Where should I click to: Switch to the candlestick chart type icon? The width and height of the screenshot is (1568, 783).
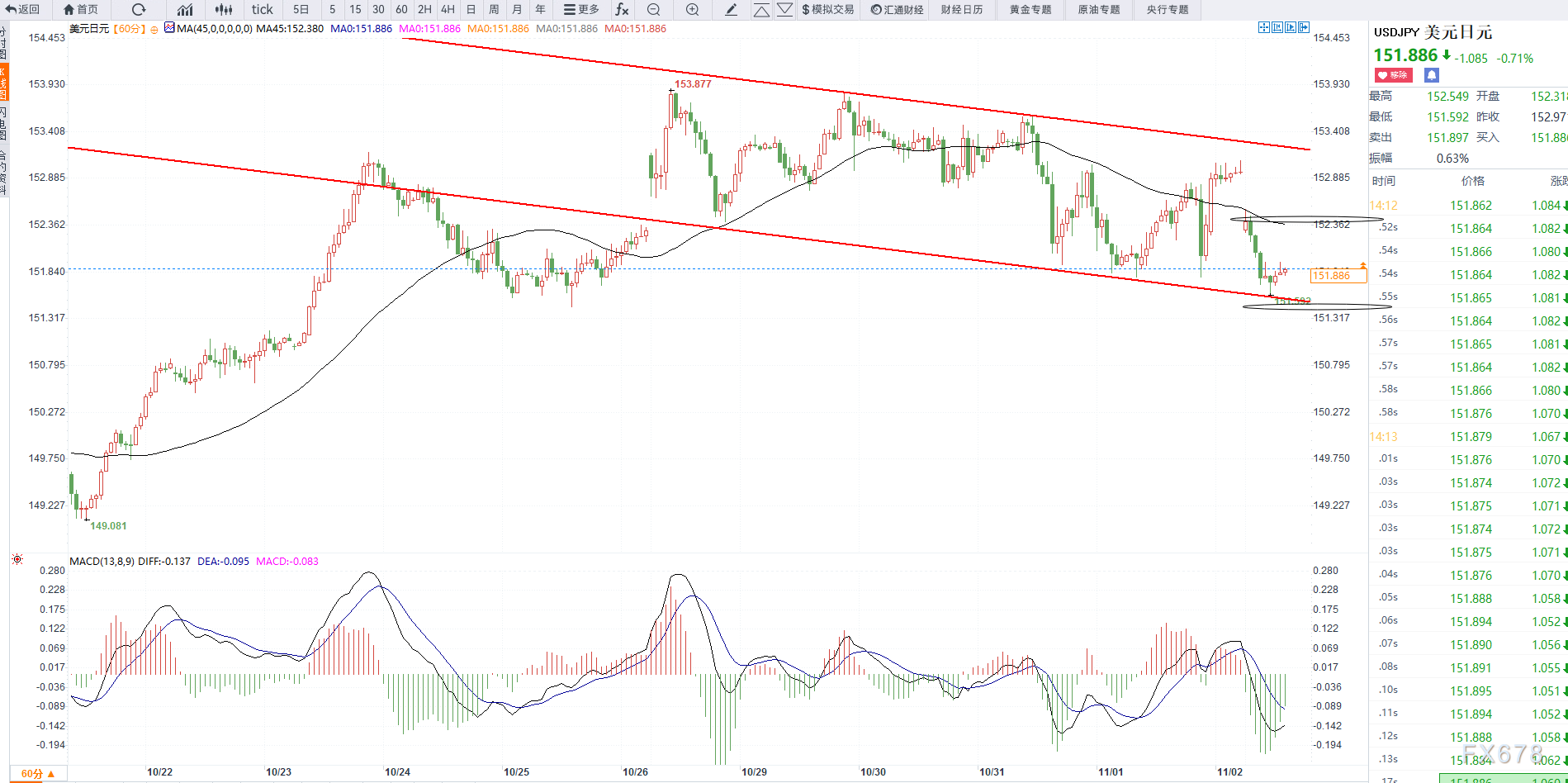click(224, 10)
